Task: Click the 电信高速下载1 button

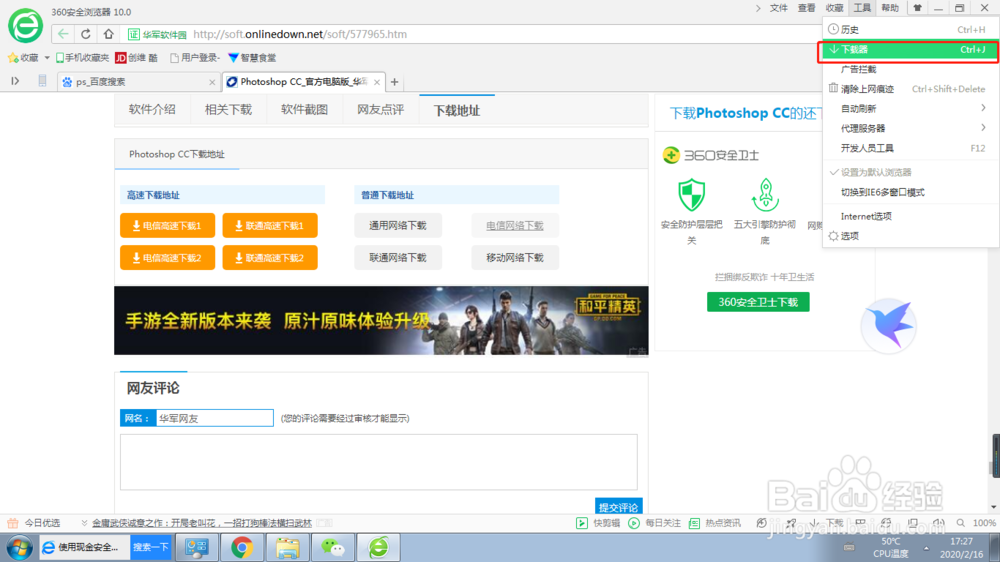Action: (167, 225)
